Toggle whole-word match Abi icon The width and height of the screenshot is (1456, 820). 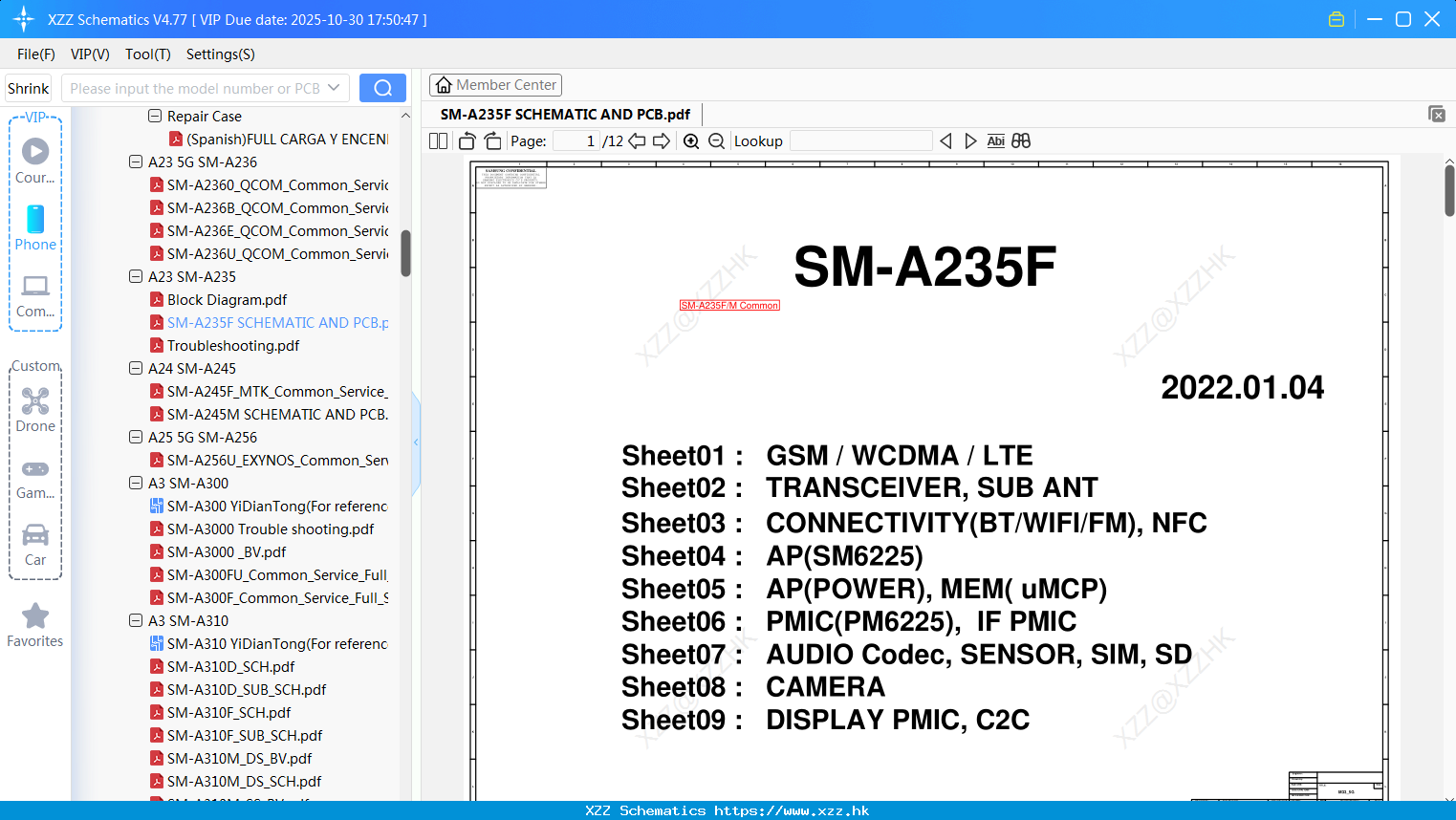(995, 140)
